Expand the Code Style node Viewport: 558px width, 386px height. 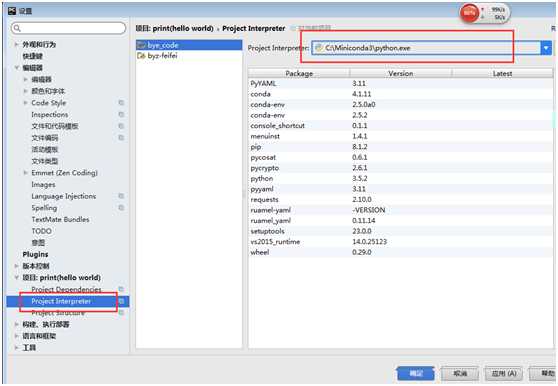[25, 102]
